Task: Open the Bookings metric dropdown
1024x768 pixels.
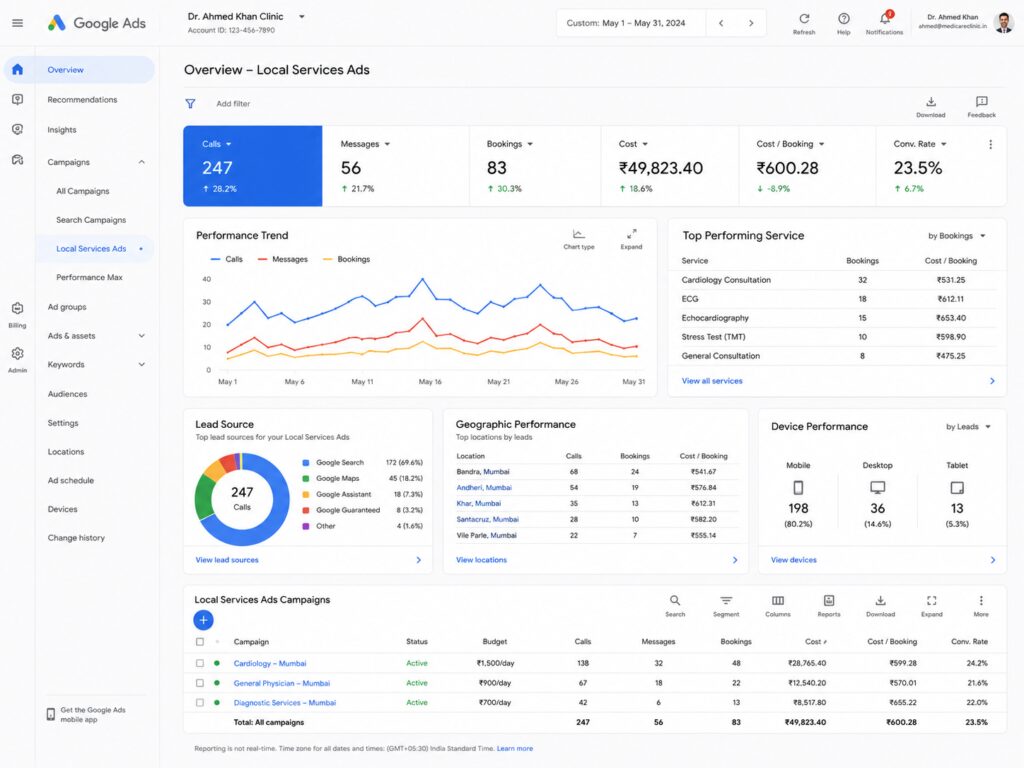Action: (x=530, y=144)
